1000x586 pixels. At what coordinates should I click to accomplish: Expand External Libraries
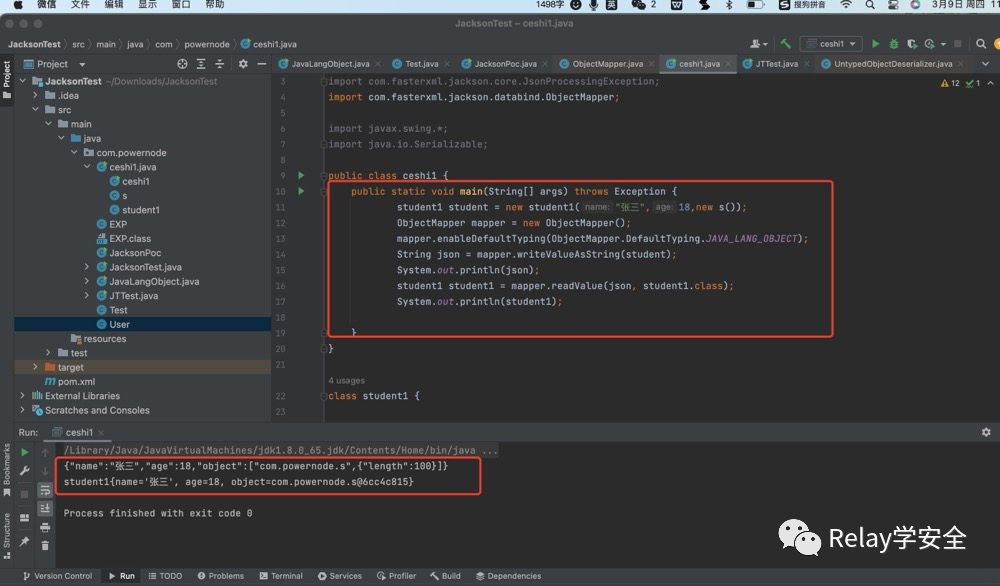pos(22,396)
